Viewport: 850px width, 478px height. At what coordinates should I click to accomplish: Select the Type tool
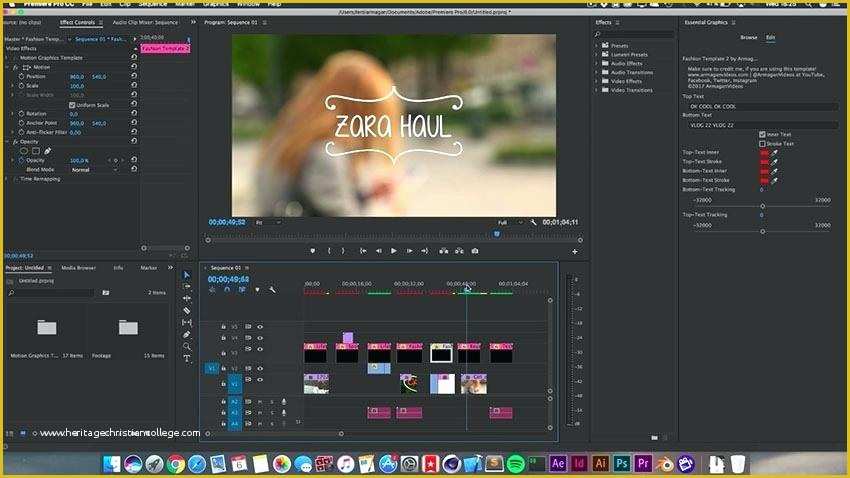pyautogui.click(x=186, y=358)
